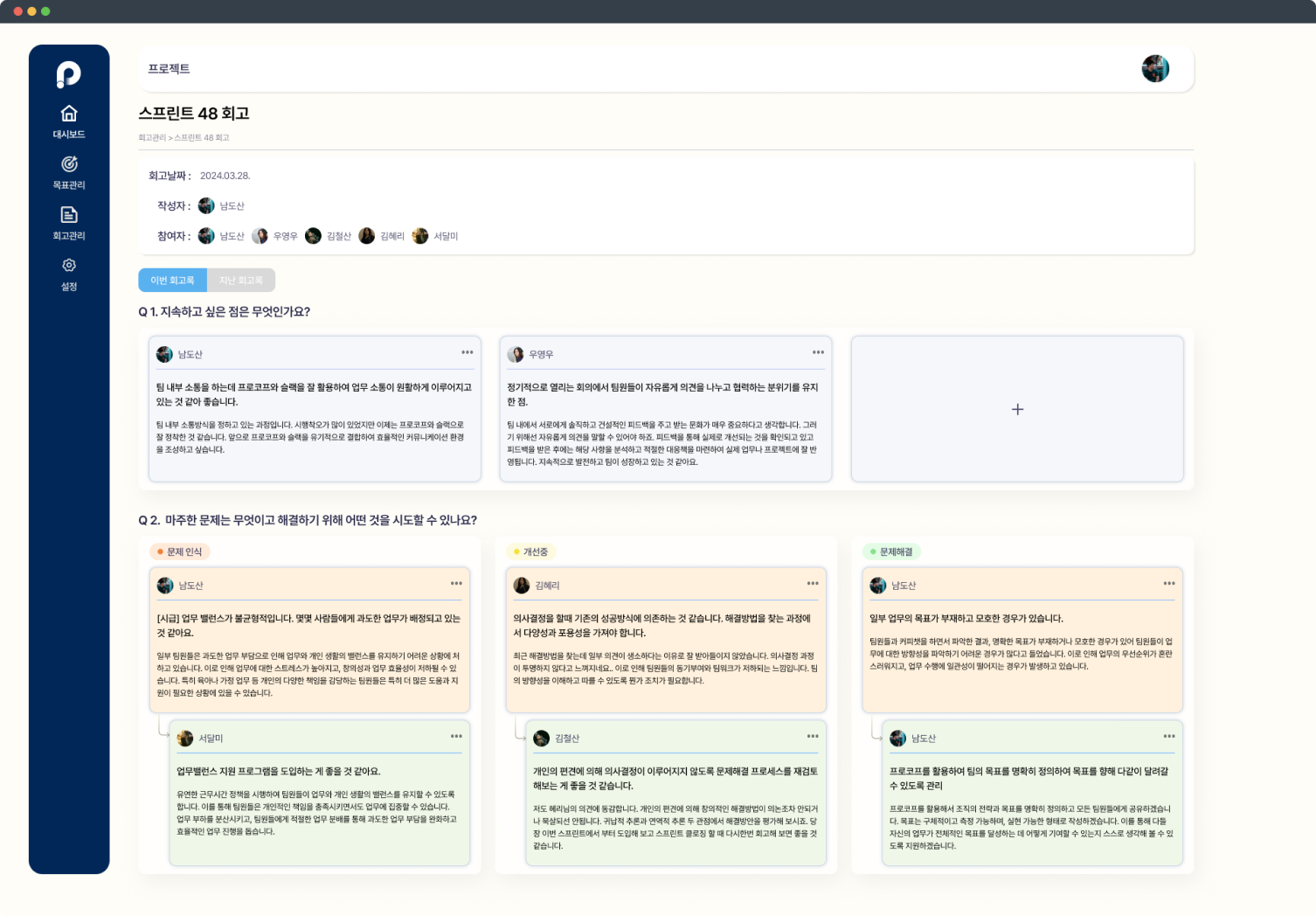This screenshot has width=1316, height=916.
Task: Open 남도산's Q1 card about 프로코프와 슬랙
Action: (x=315, y=409)
